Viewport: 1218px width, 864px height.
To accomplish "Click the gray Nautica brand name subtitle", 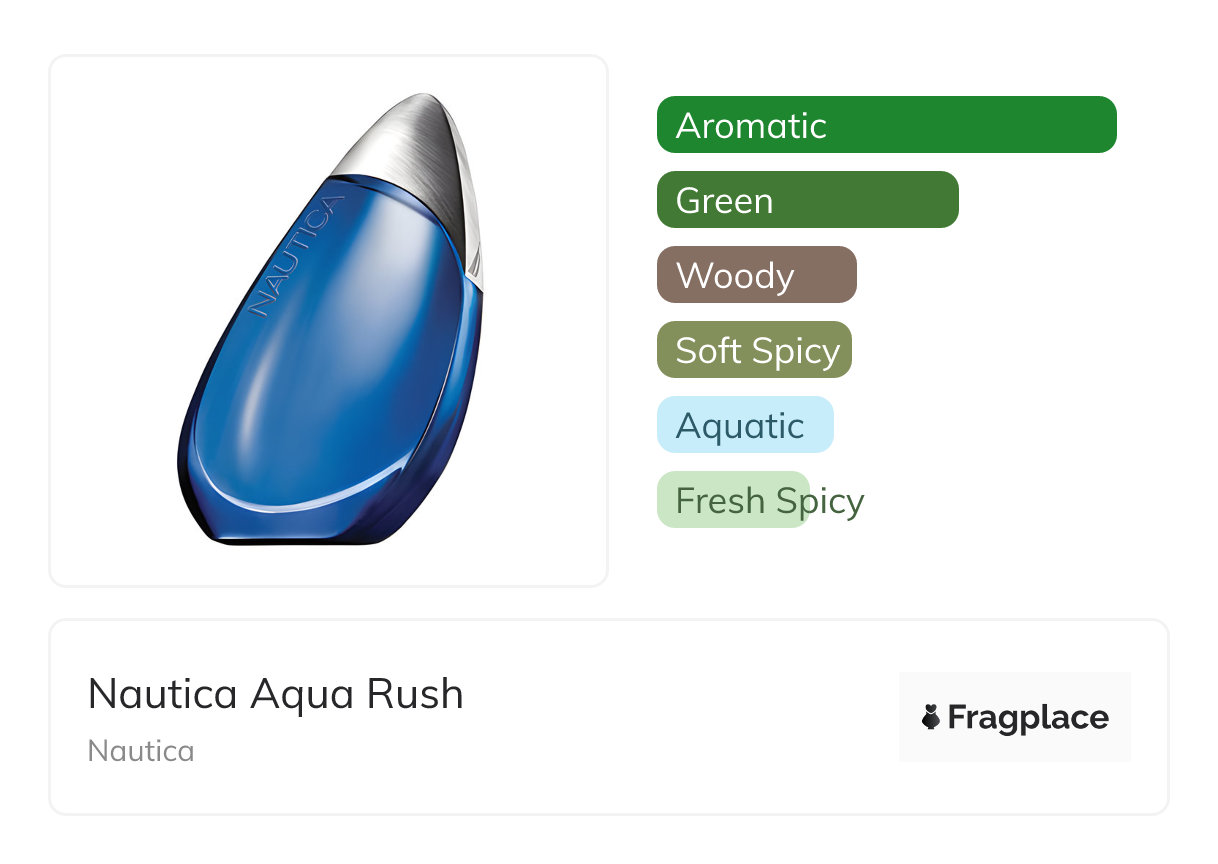I will point(141,751).
